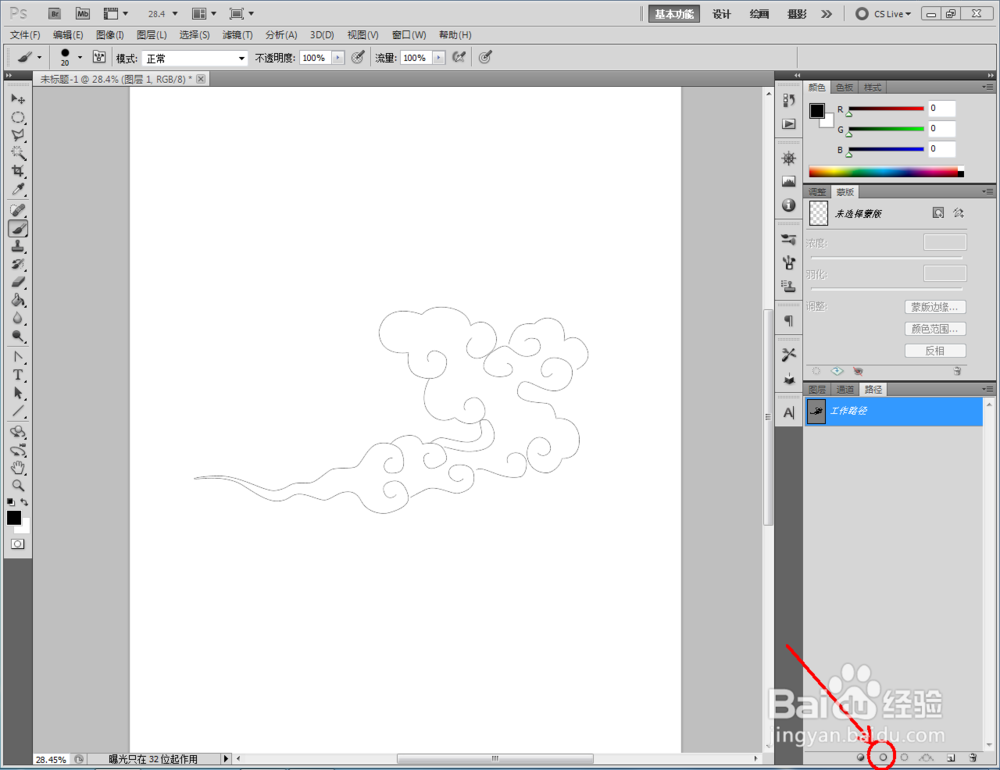Open the tool preset picker arrow
1000x770 pixels.
(39, 57)
